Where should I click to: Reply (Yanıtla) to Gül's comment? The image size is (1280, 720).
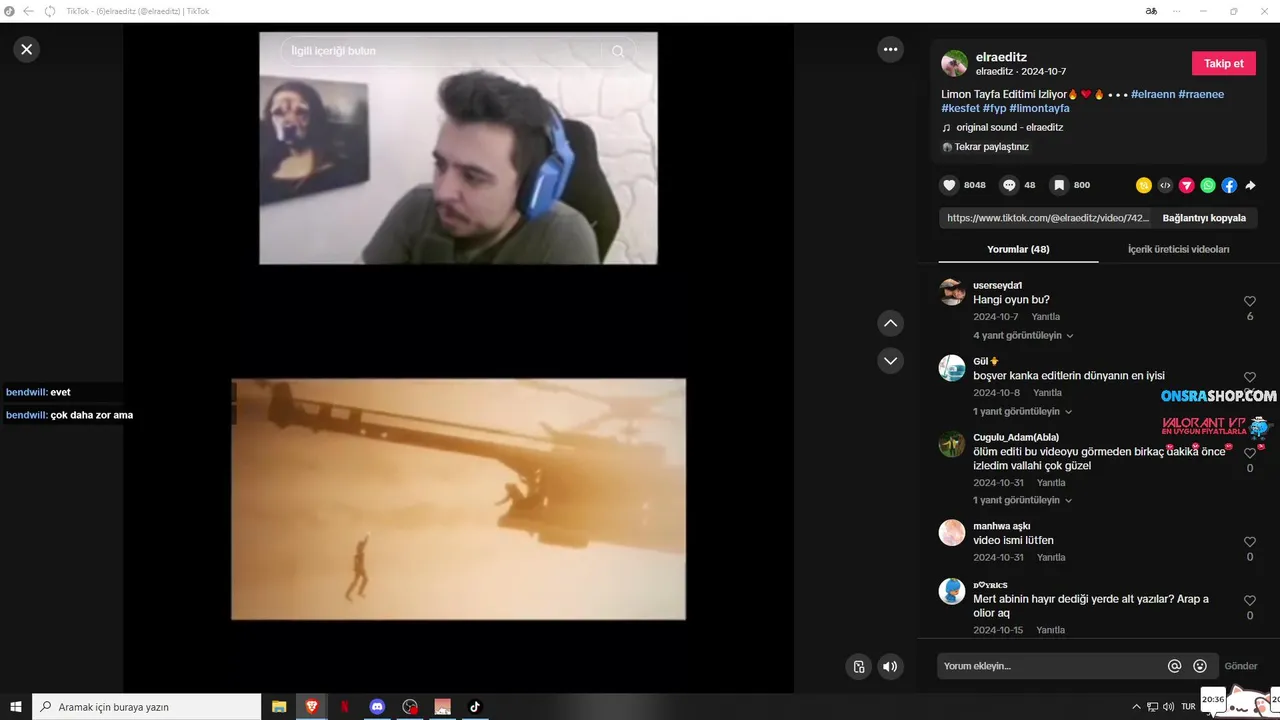[1047, 393]
